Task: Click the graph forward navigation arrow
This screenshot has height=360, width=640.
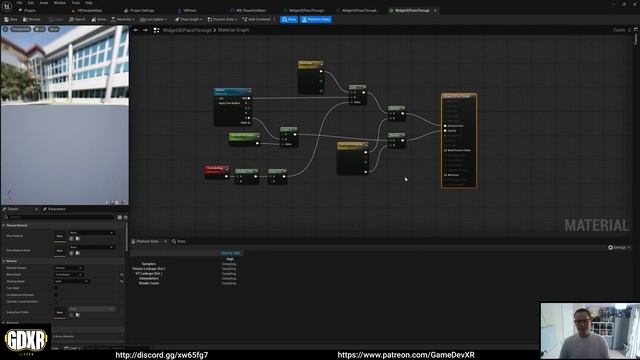Action: point(145,30)
